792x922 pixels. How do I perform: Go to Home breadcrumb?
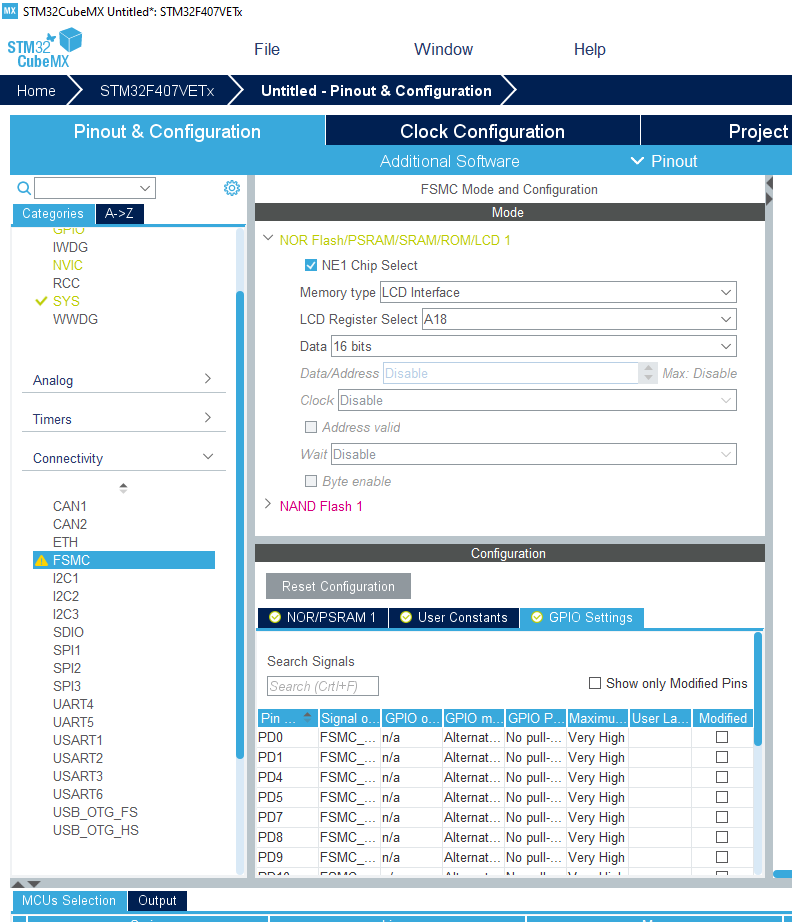pos(36,91)
